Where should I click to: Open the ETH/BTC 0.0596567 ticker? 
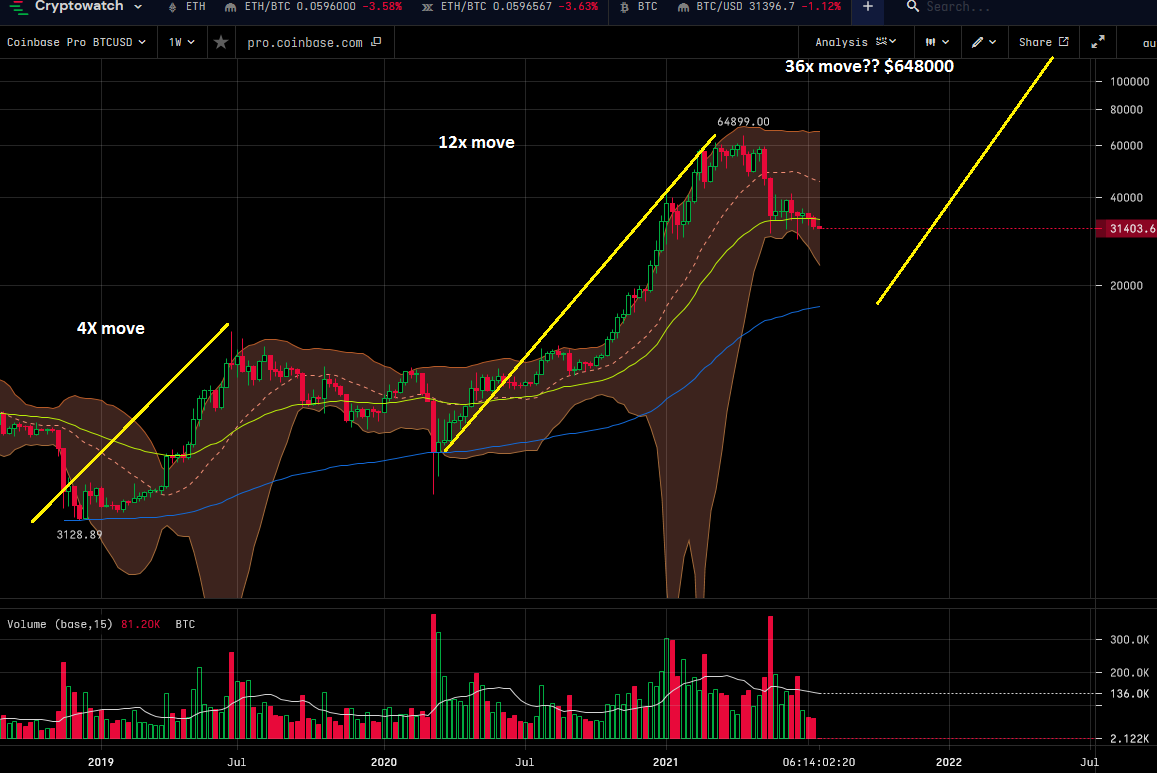[x=510, y=7]
